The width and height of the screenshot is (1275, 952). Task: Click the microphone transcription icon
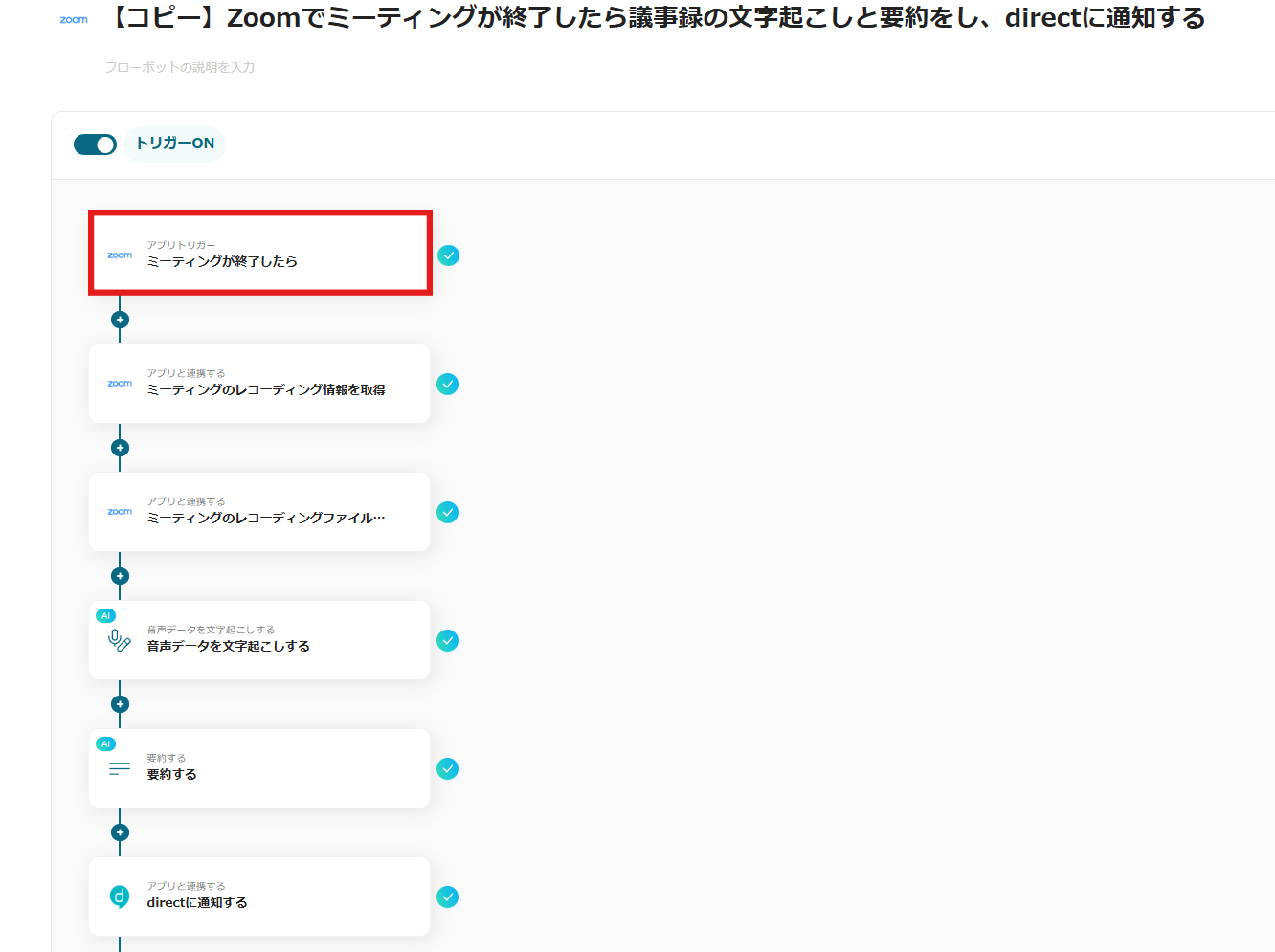(120, 640)
